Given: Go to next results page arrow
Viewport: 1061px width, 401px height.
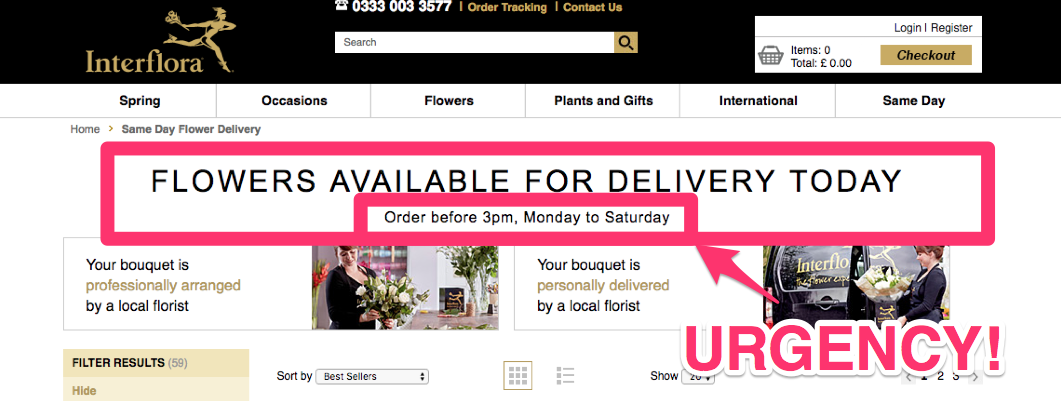Looking at the screenshot, I should 975,377.
